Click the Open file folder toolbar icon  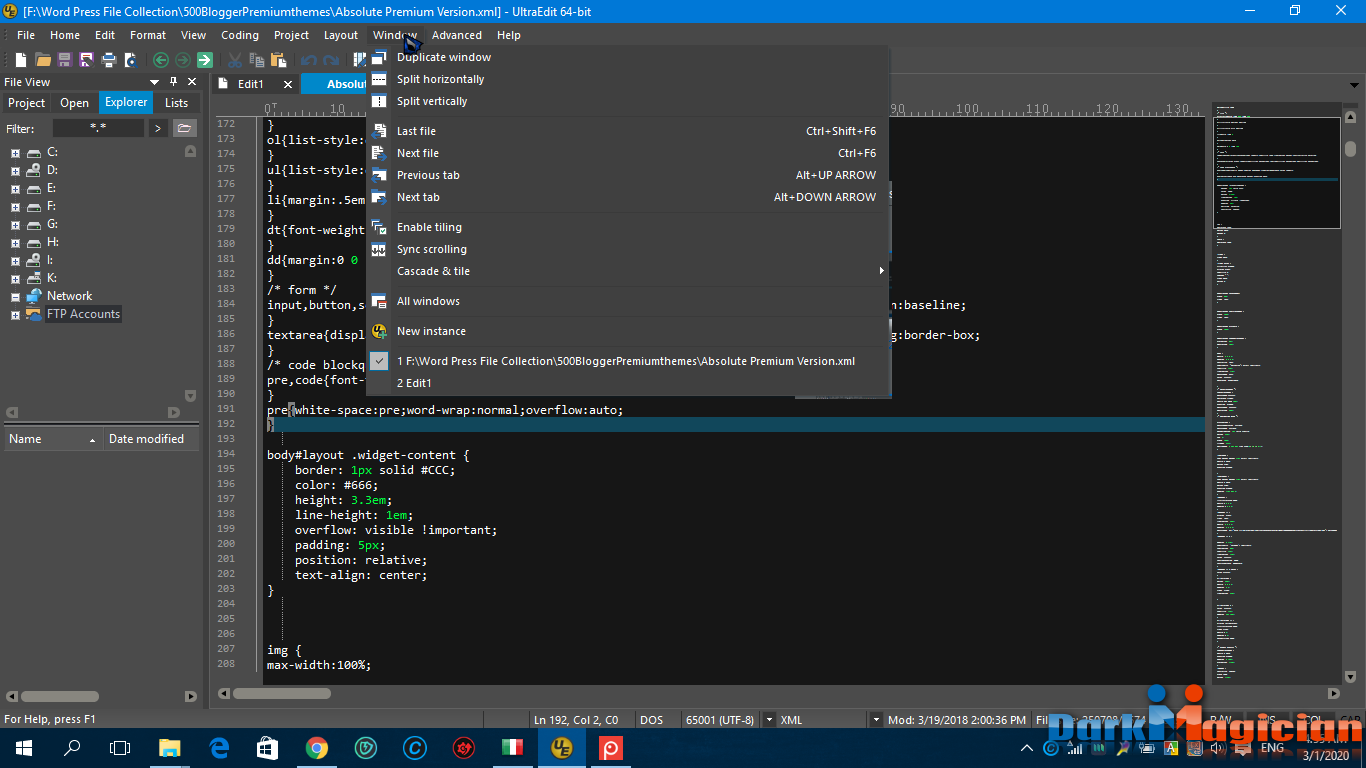point(43,60)
